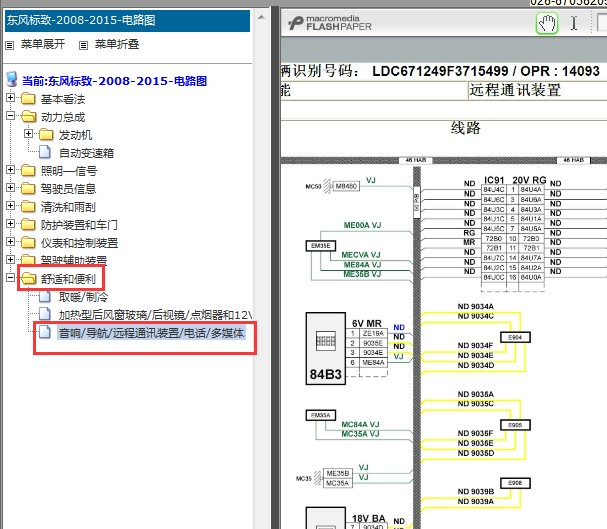Click the IC91 connector heading
Viewport: 607px width, 529px height.
tap(494, 180)
